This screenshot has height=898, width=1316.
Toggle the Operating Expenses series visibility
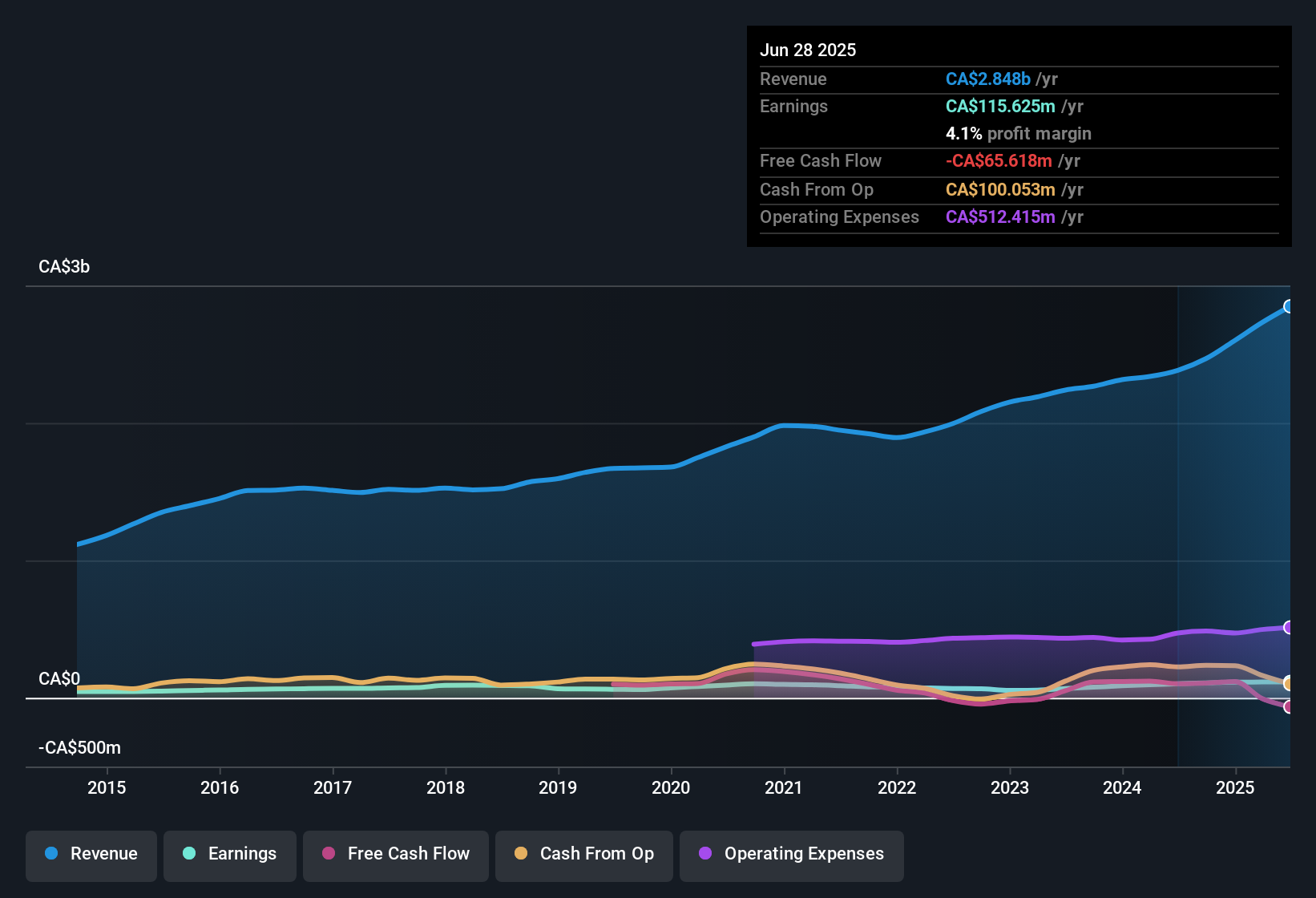(x=792, y=855)
